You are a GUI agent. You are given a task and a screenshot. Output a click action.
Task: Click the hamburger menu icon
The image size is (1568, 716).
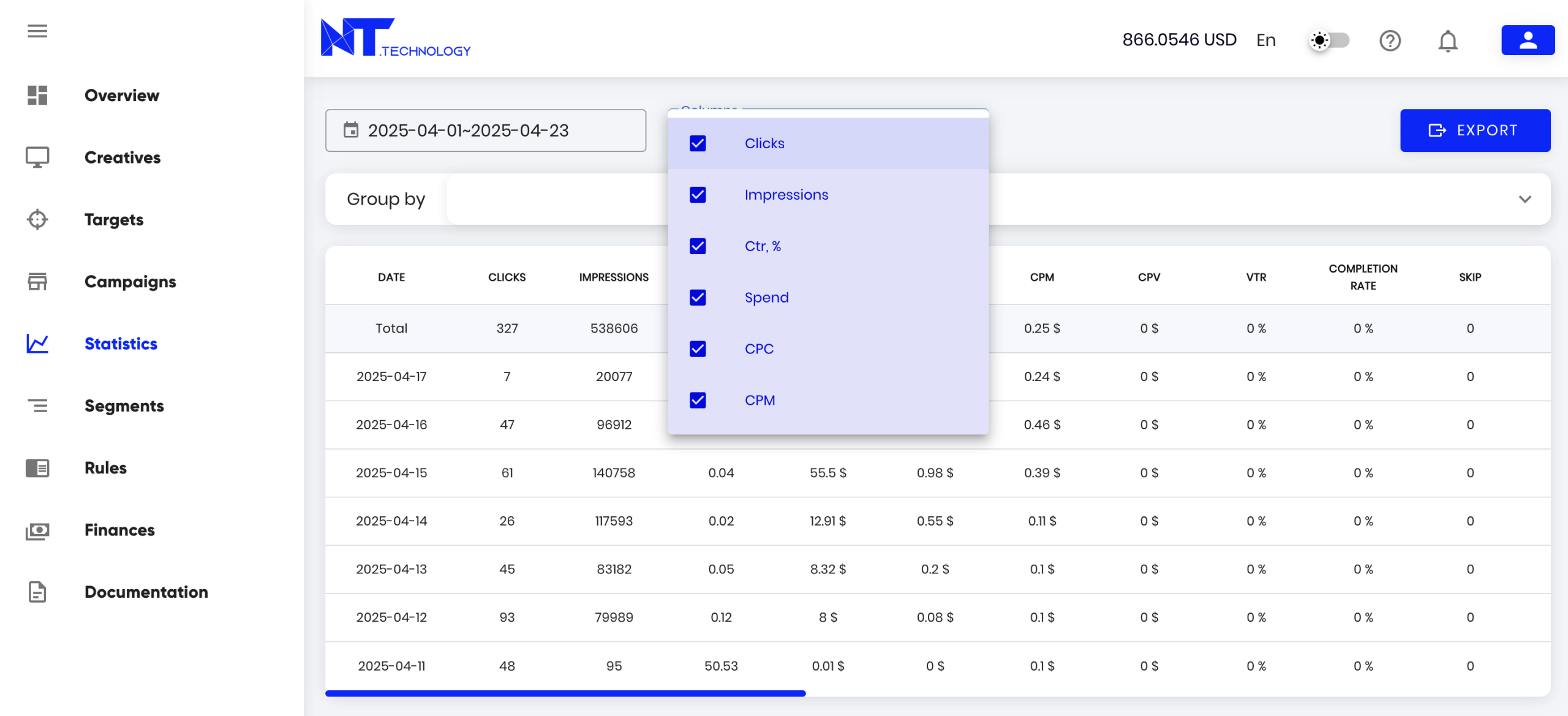coord(37,31)
